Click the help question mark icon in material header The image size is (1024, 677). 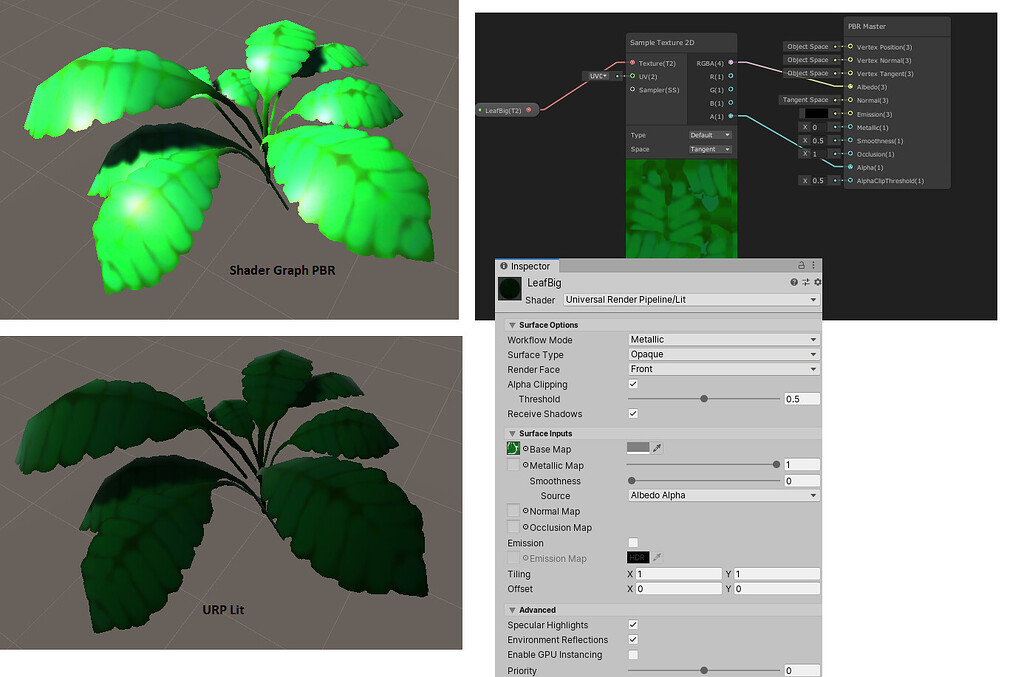[x=794, y=283]
